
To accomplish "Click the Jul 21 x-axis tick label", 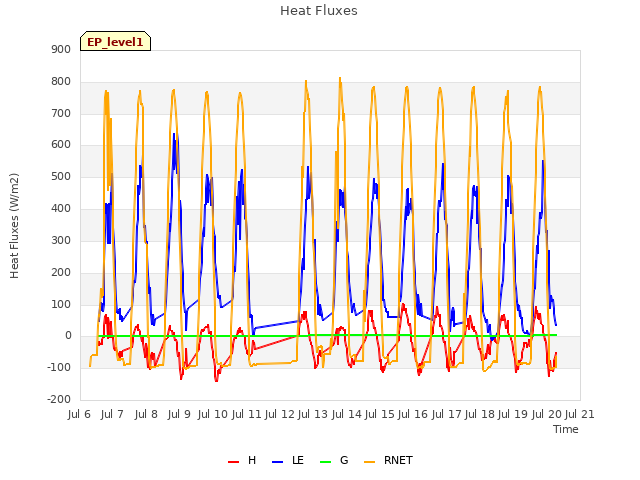I will pos(580,414).
